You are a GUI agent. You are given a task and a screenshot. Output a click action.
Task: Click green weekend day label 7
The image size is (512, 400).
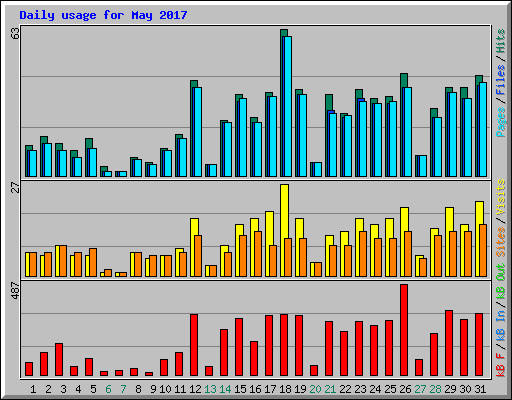click(123, 389)
